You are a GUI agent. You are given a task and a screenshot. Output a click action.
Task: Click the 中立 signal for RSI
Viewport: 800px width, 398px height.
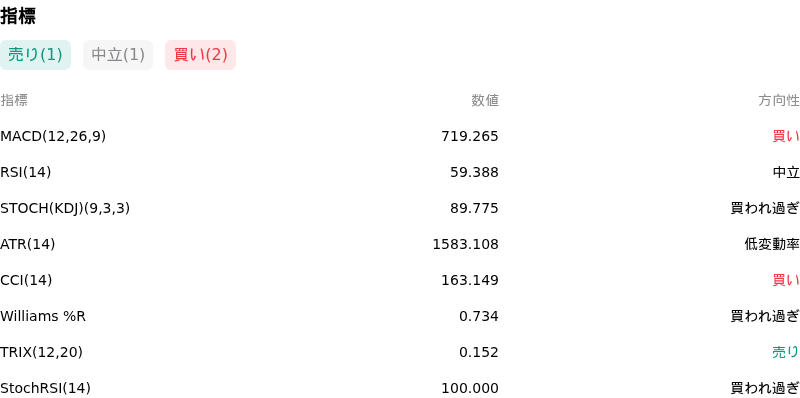[786, 172]
